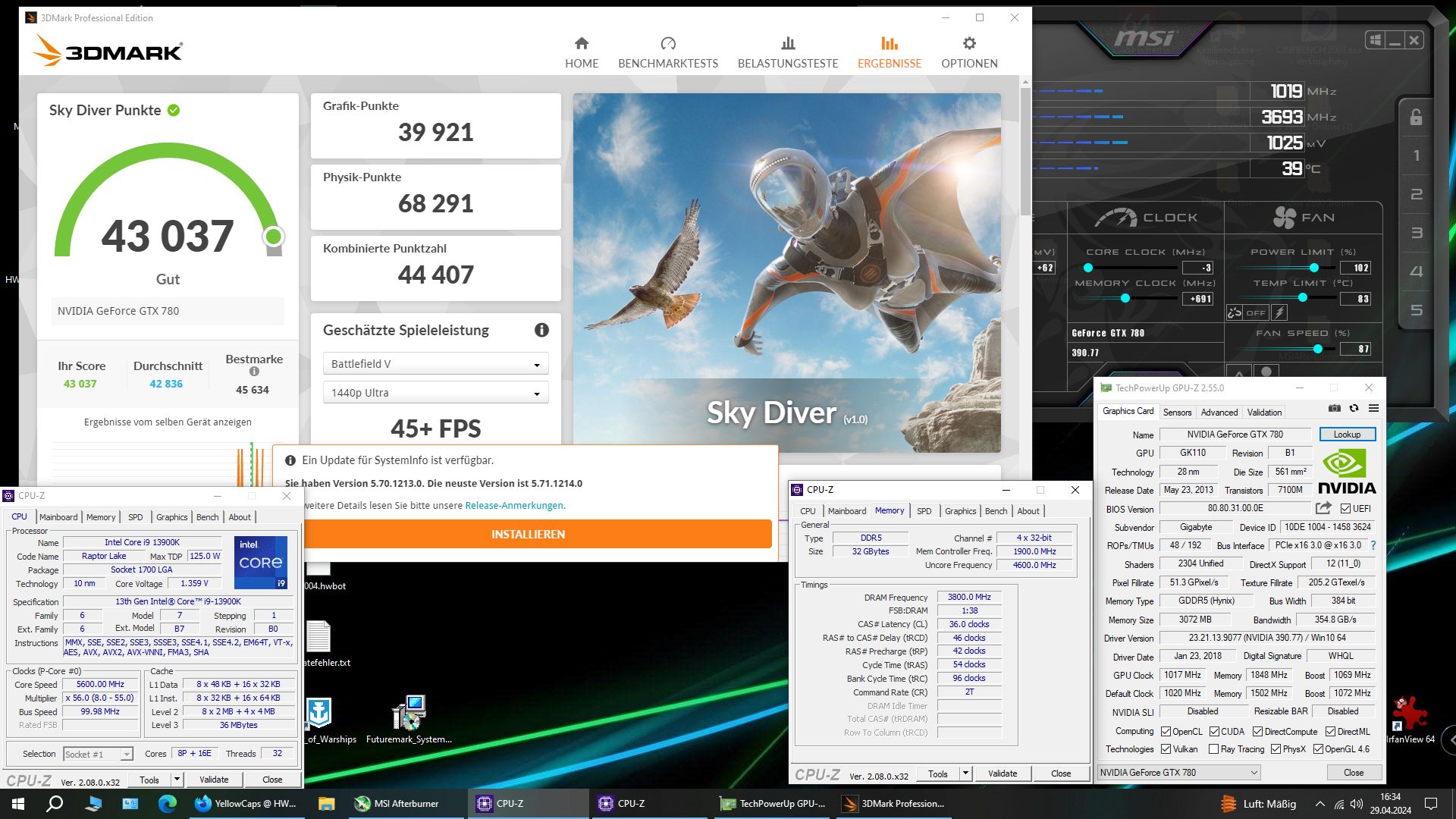Image resolution: width=1456 pixels, height=819 pixels.
Task: Expand Tools dropdown arrow in Memory CPU-Z window
Action: click(x=965, y=773)
